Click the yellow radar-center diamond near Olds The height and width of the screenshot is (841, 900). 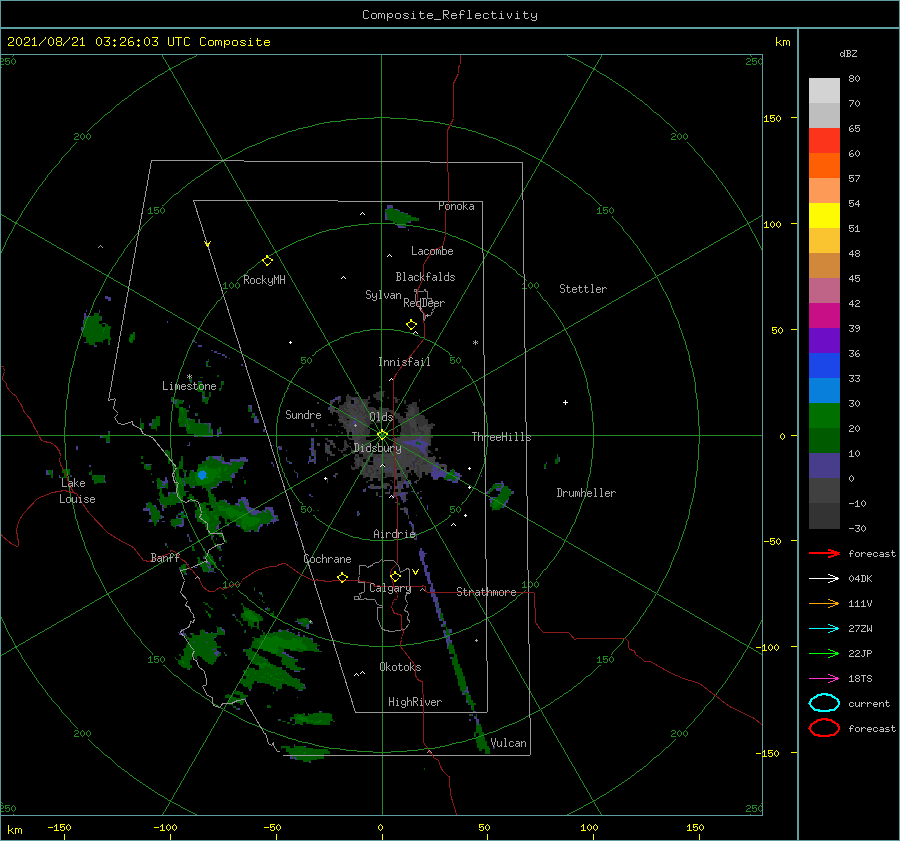tap(382, 435)
